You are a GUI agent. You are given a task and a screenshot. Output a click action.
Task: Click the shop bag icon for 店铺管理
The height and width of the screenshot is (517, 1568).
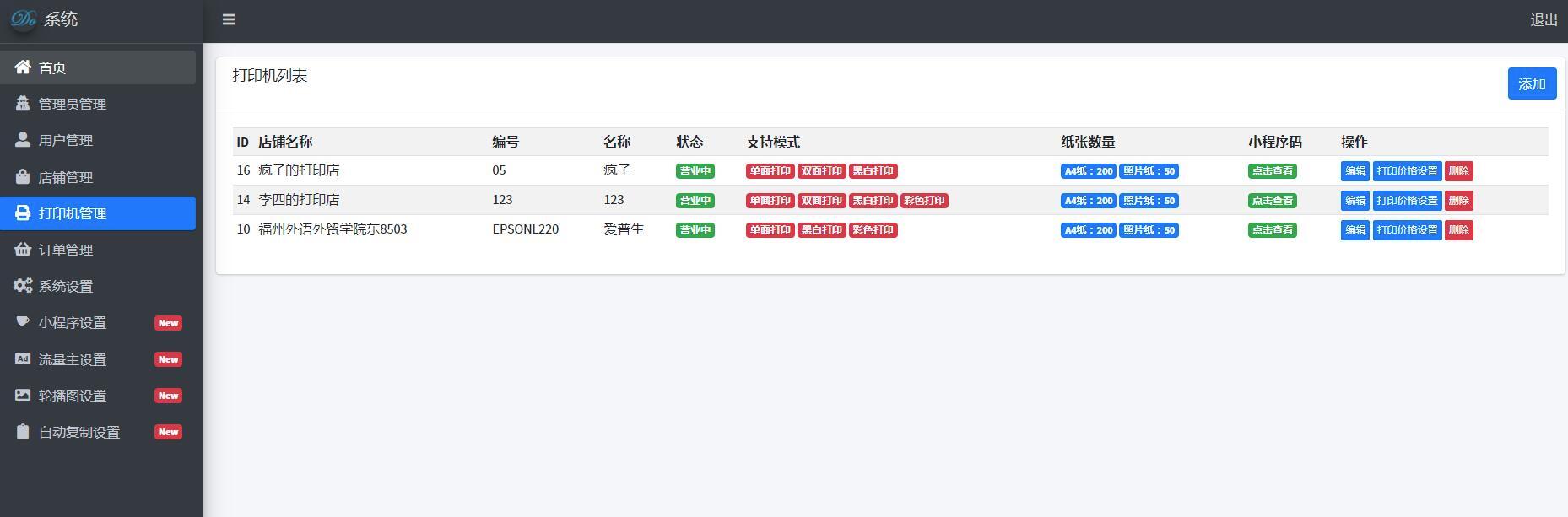(x=23, y=177)
